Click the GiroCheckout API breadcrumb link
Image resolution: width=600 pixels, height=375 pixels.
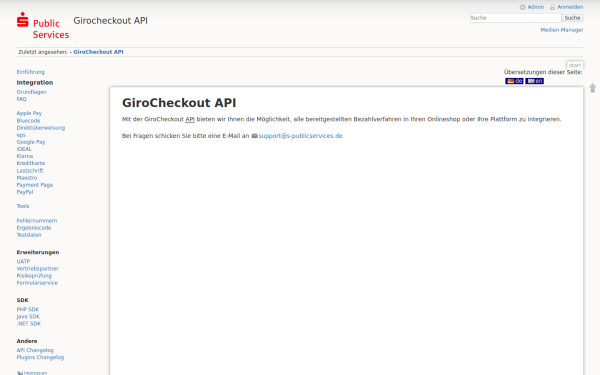(98, 52)
